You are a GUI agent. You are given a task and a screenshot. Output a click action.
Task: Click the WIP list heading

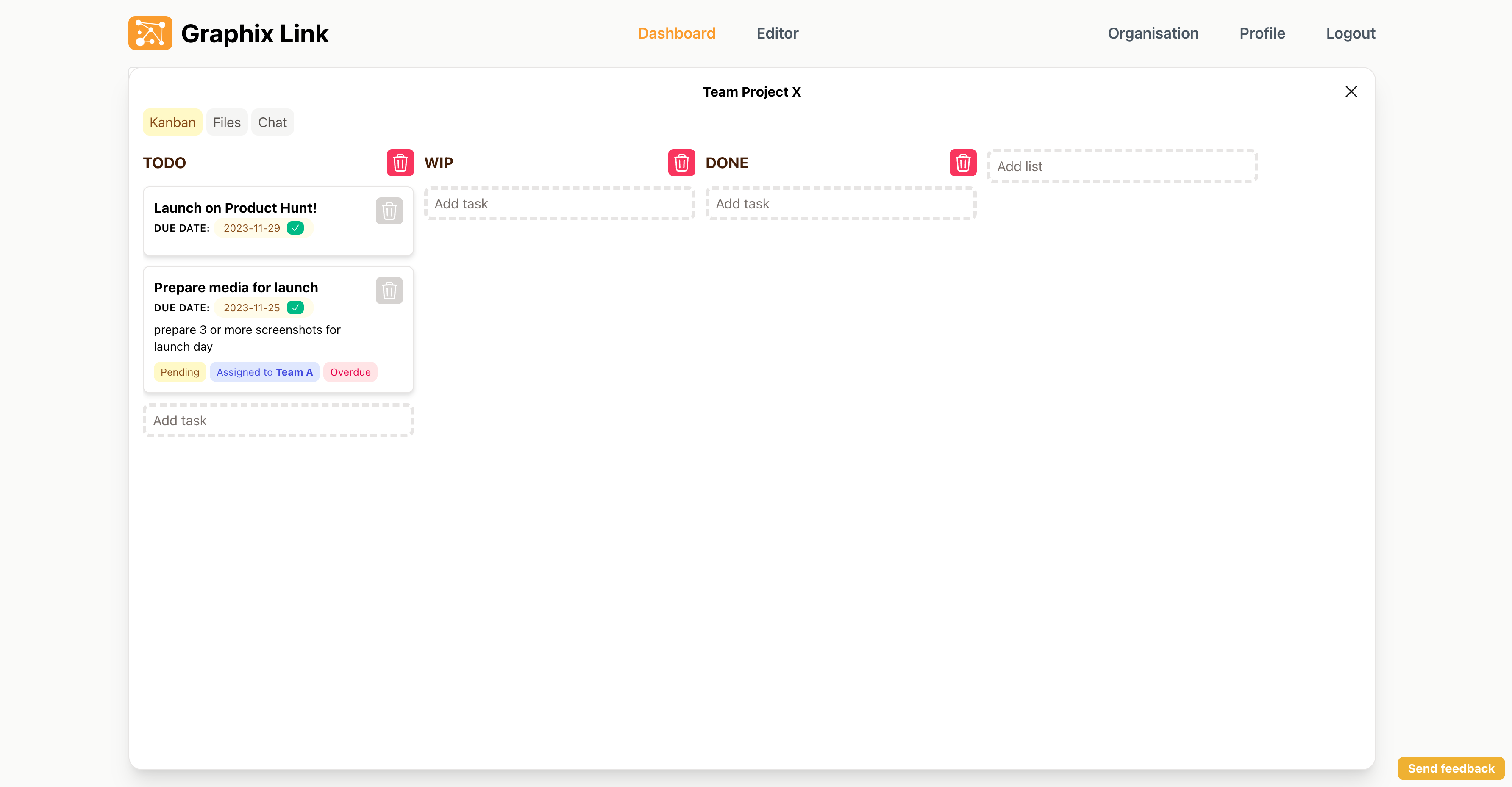(x=439, y=163)
